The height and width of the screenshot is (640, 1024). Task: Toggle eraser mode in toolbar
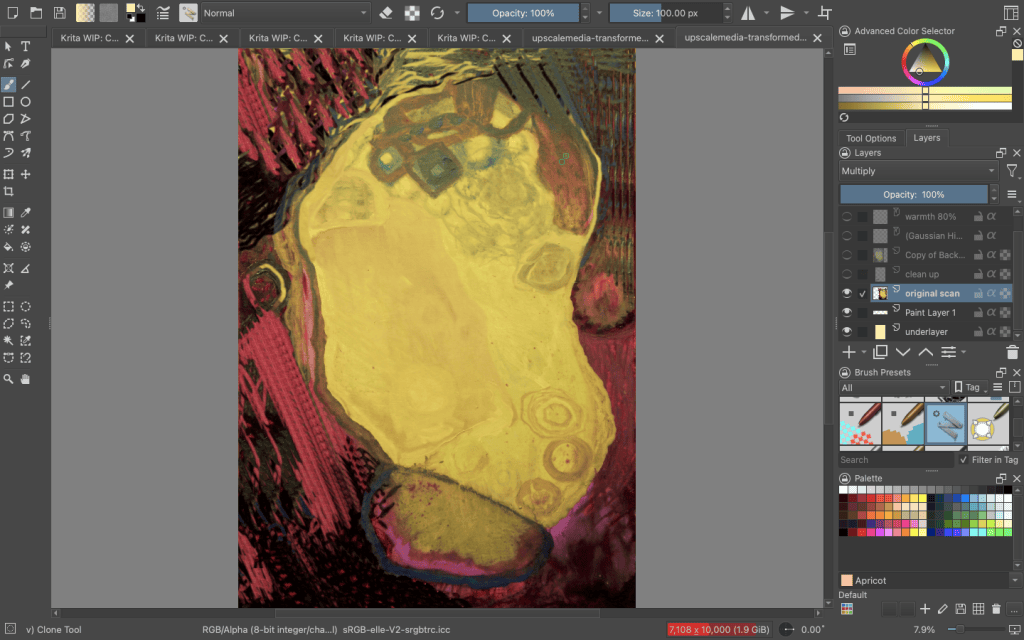(x=386, y=12)
